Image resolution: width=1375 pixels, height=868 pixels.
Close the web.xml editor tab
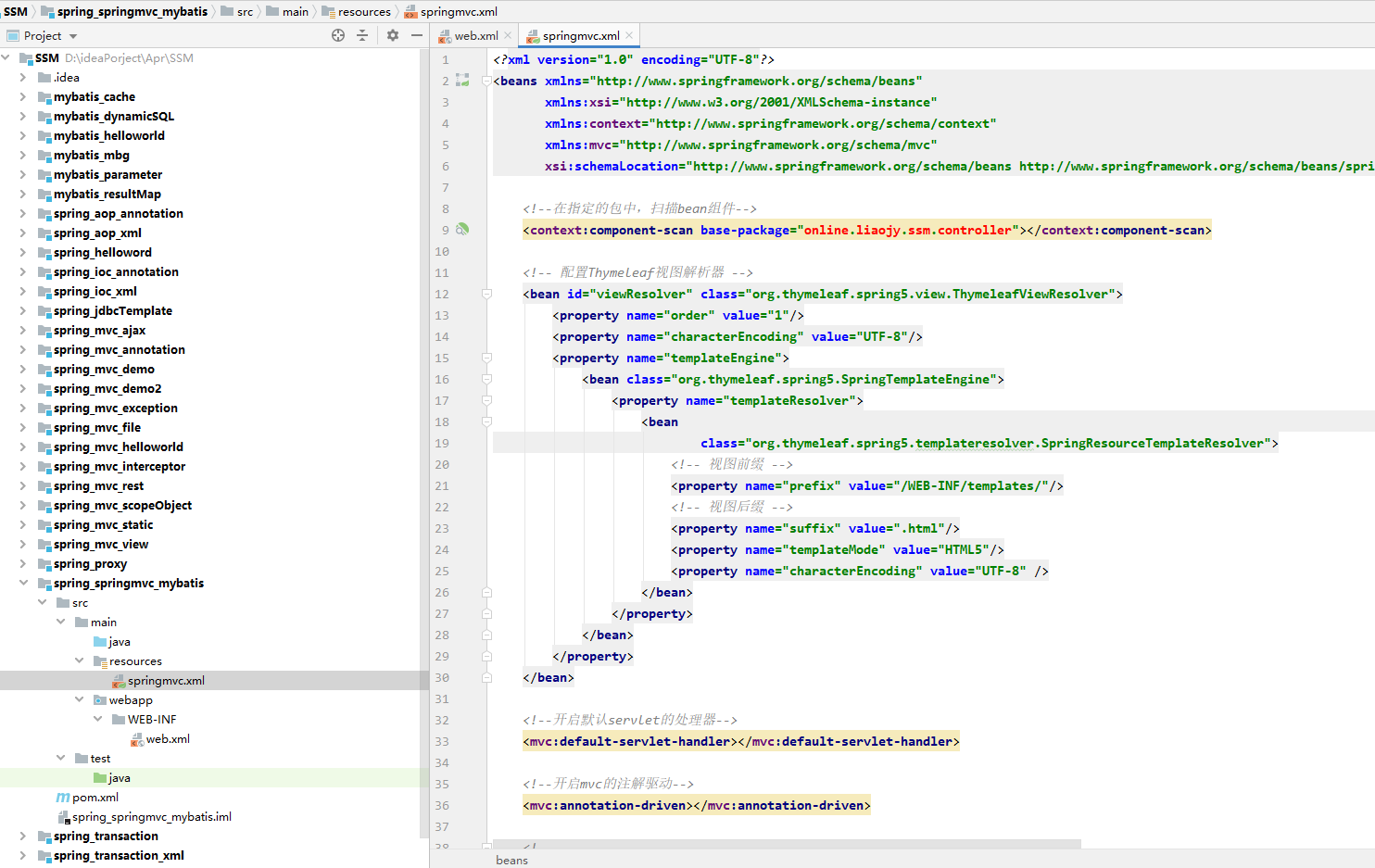[x=508, y=36]
